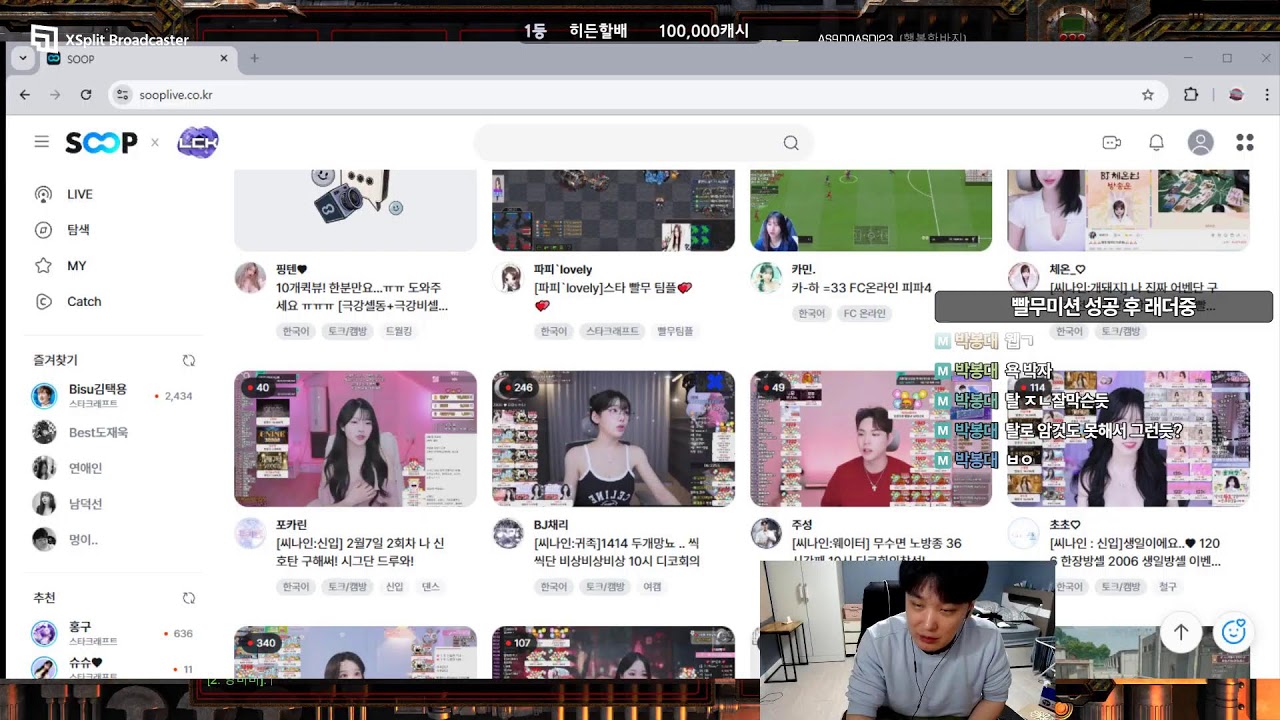The image size is (1280, 720).
Task: Open the apps grid icon
Action: pos(1244,143)
